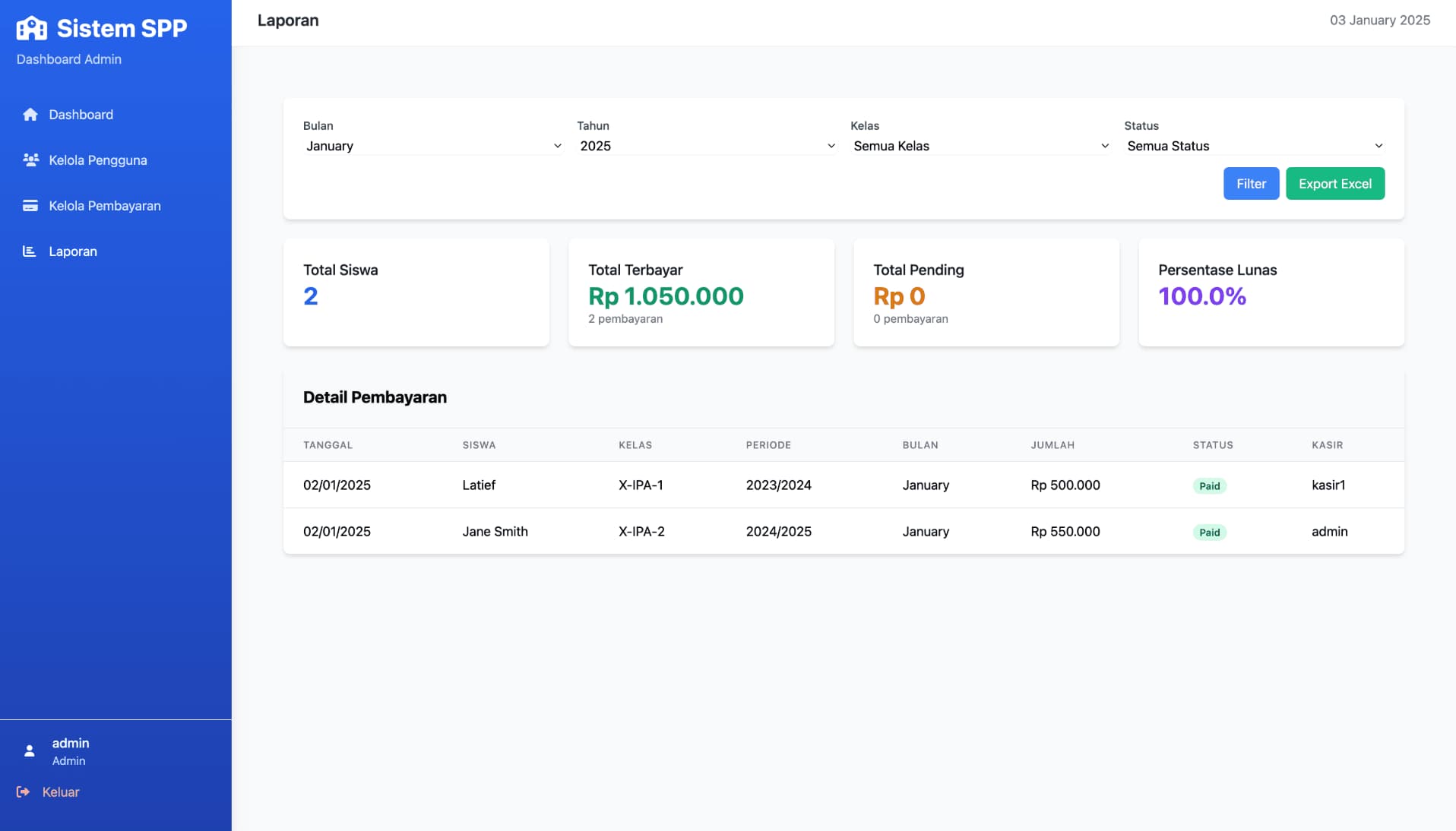Screen dimensions: 1456x831
Task: Click January month cell in Latief's row
Action: pyautogui.click(x=926, y=485)
